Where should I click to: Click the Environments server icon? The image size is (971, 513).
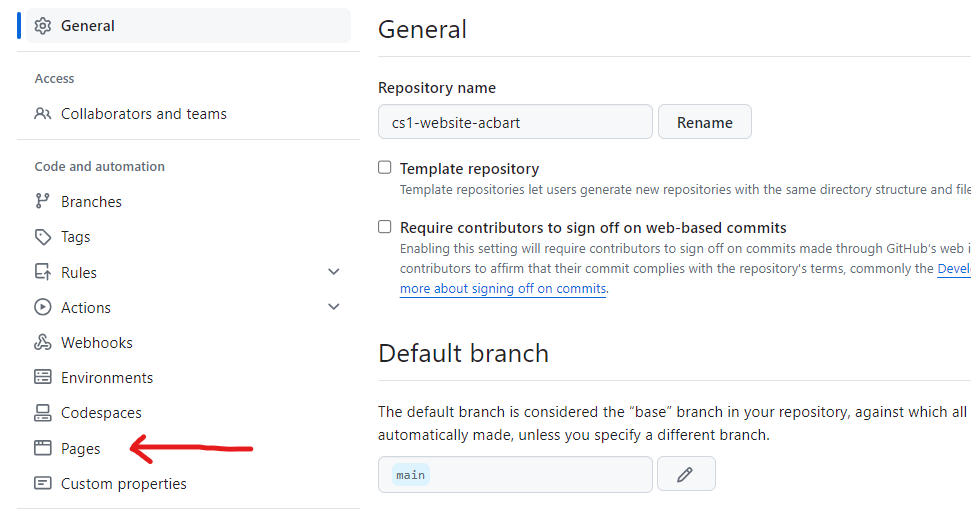(x=43, y=377)
